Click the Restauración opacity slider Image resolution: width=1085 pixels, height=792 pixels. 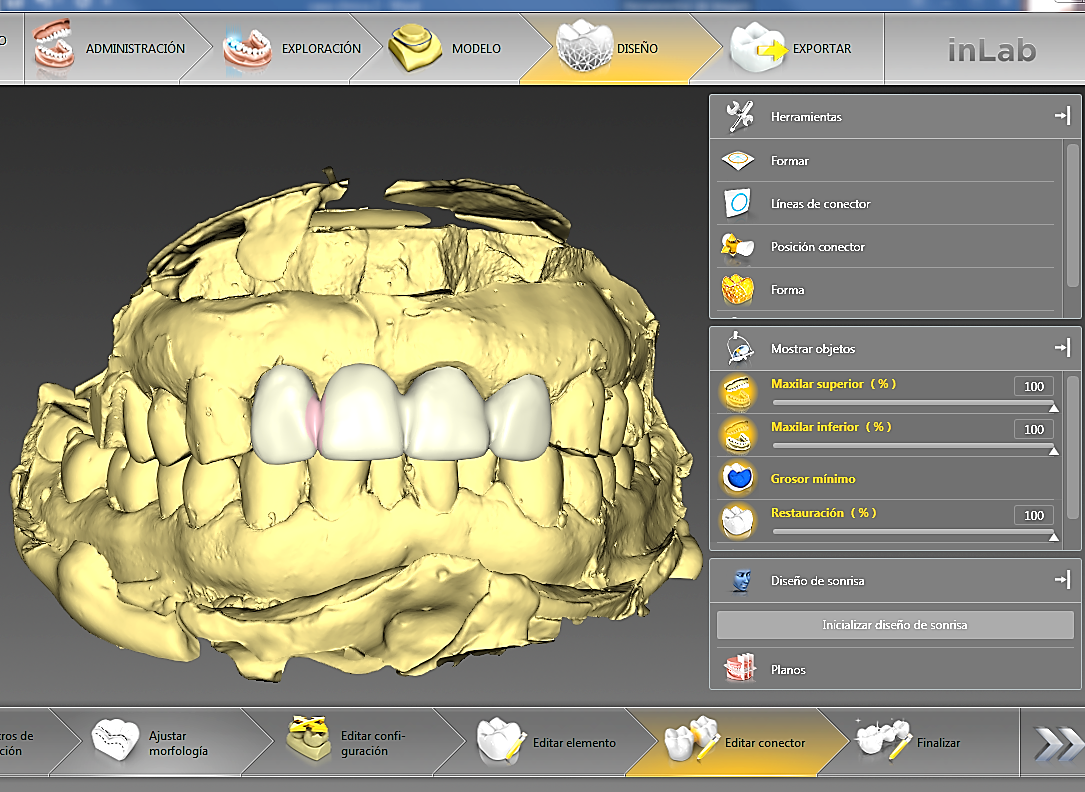coord(914,532)
